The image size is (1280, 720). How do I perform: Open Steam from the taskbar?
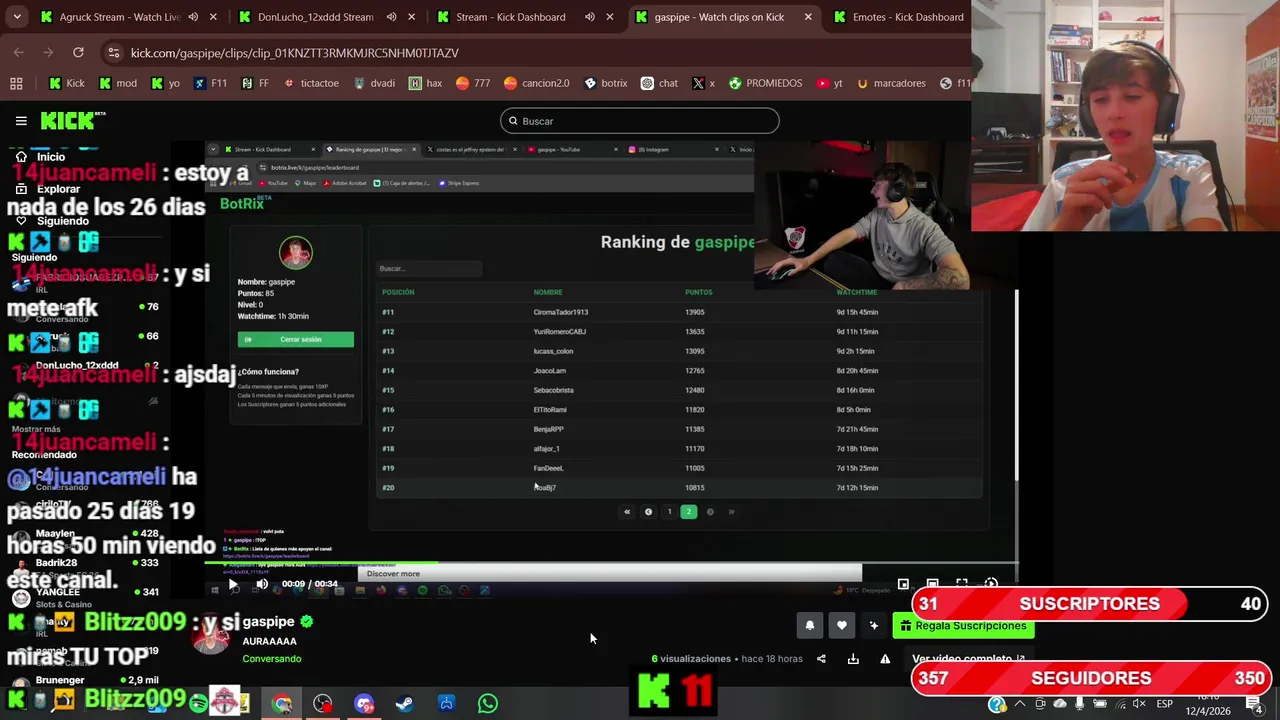pyautogui.click(x=404, y=703)
